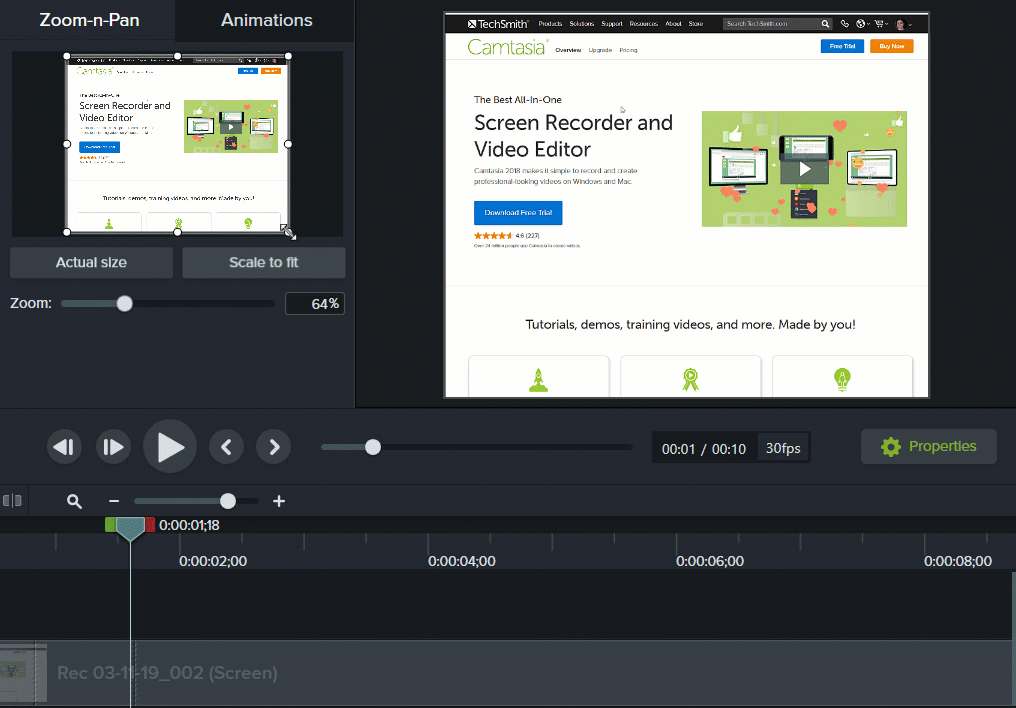Jump to previous clip using left chevron
The height and width of the screenshot is (708, 1016).
click(227, 447)
